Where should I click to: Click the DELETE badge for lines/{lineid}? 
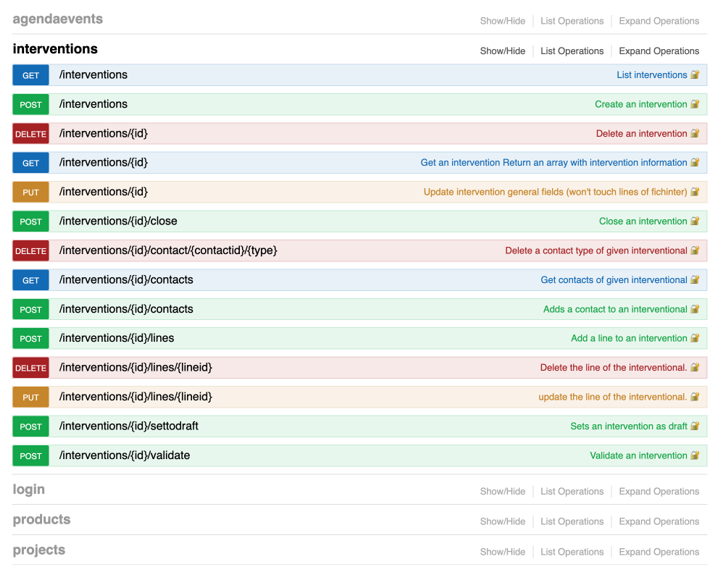click(31, 368)
